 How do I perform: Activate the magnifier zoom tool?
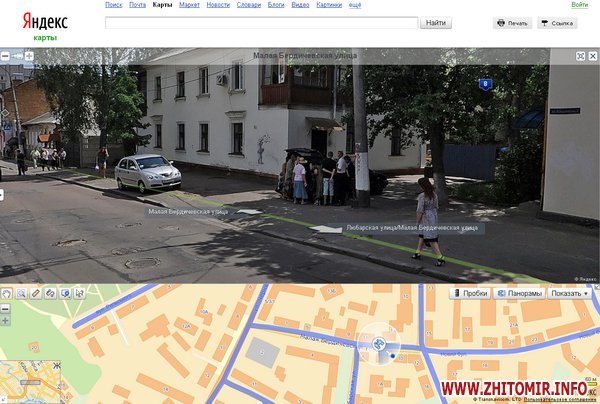click(21, 293)
